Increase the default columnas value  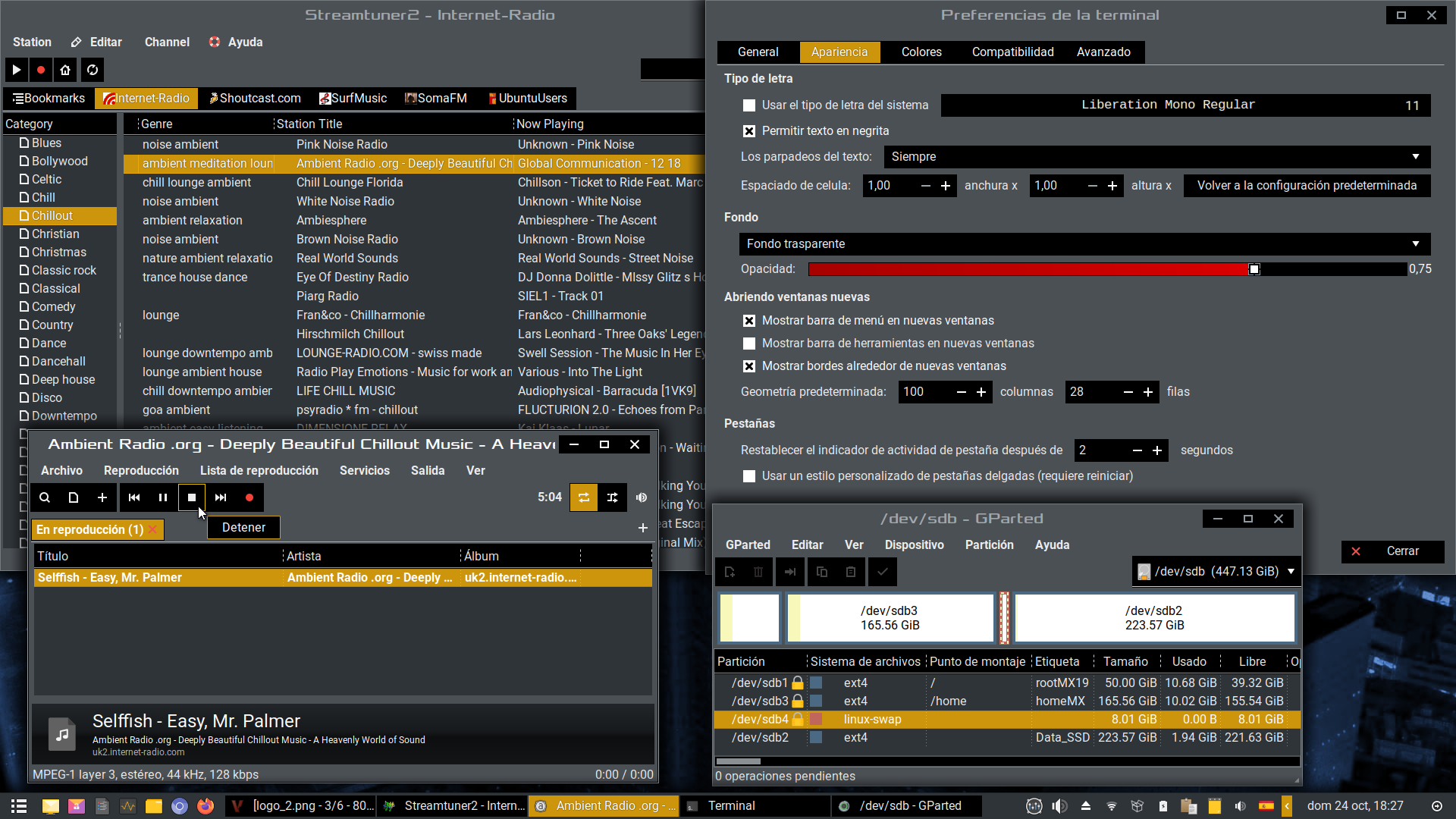981,392
